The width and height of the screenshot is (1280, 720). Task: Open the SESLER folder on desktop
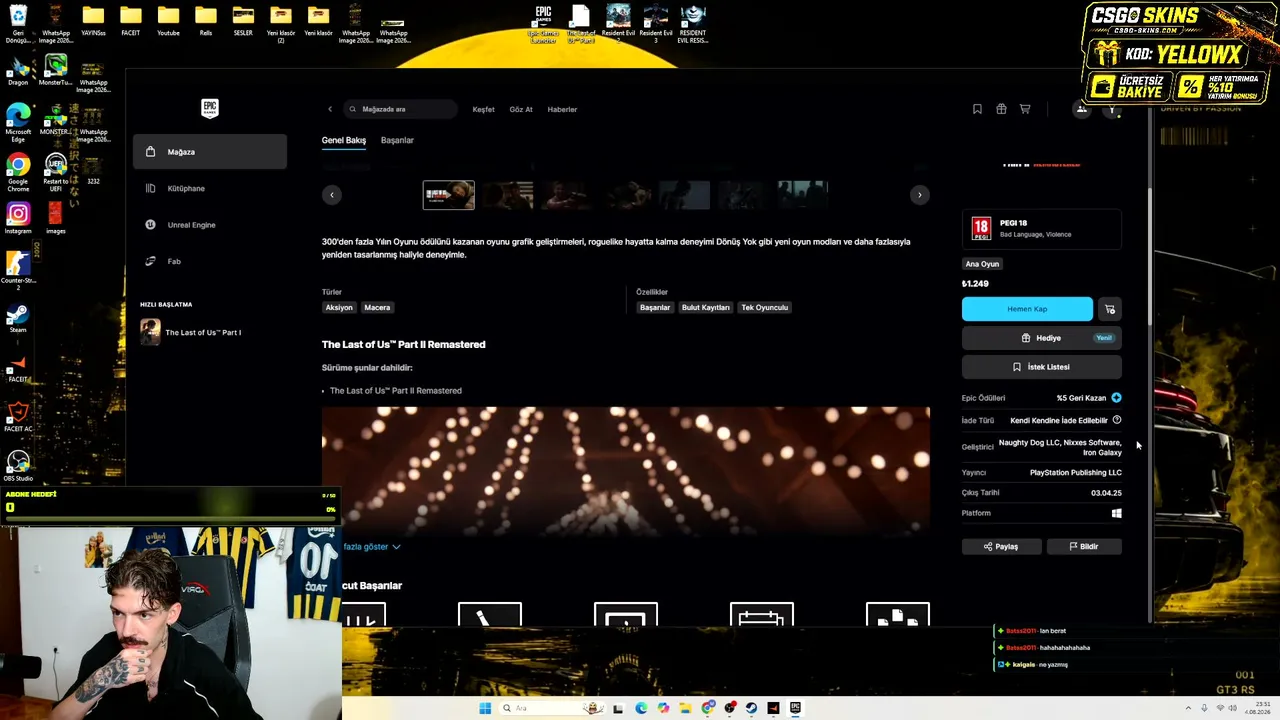pos(243,20)
